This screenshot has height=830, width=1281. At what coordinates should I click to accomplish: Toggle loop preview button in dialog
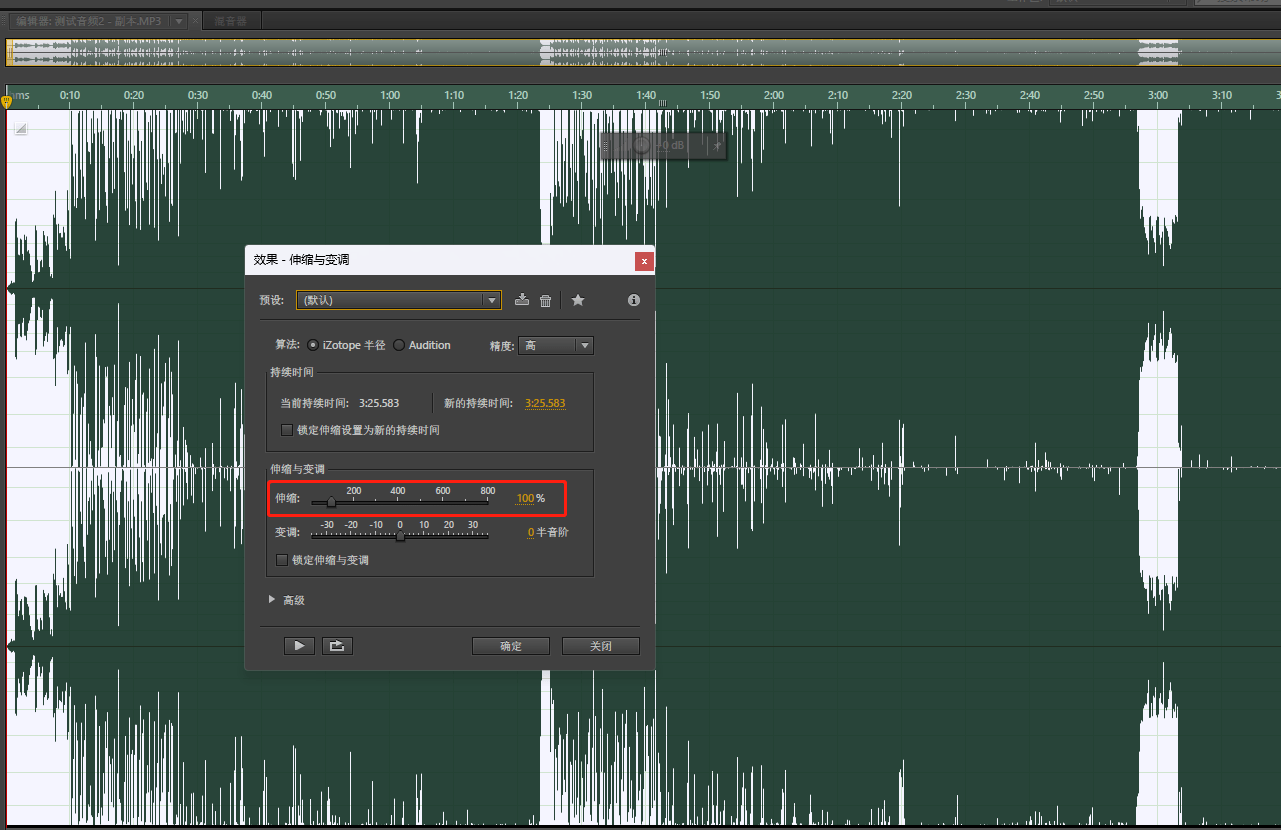337,646
